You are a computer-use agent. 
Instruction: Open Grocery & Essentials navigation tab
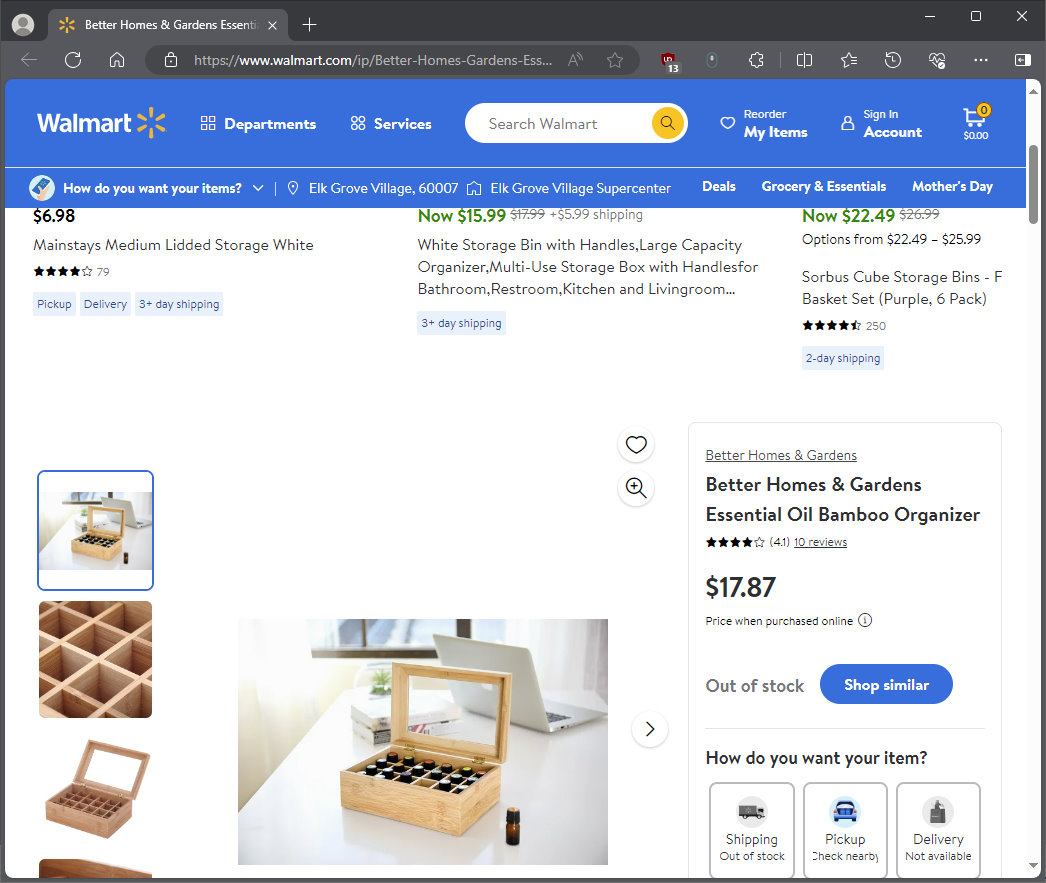[x=823, y=187]
